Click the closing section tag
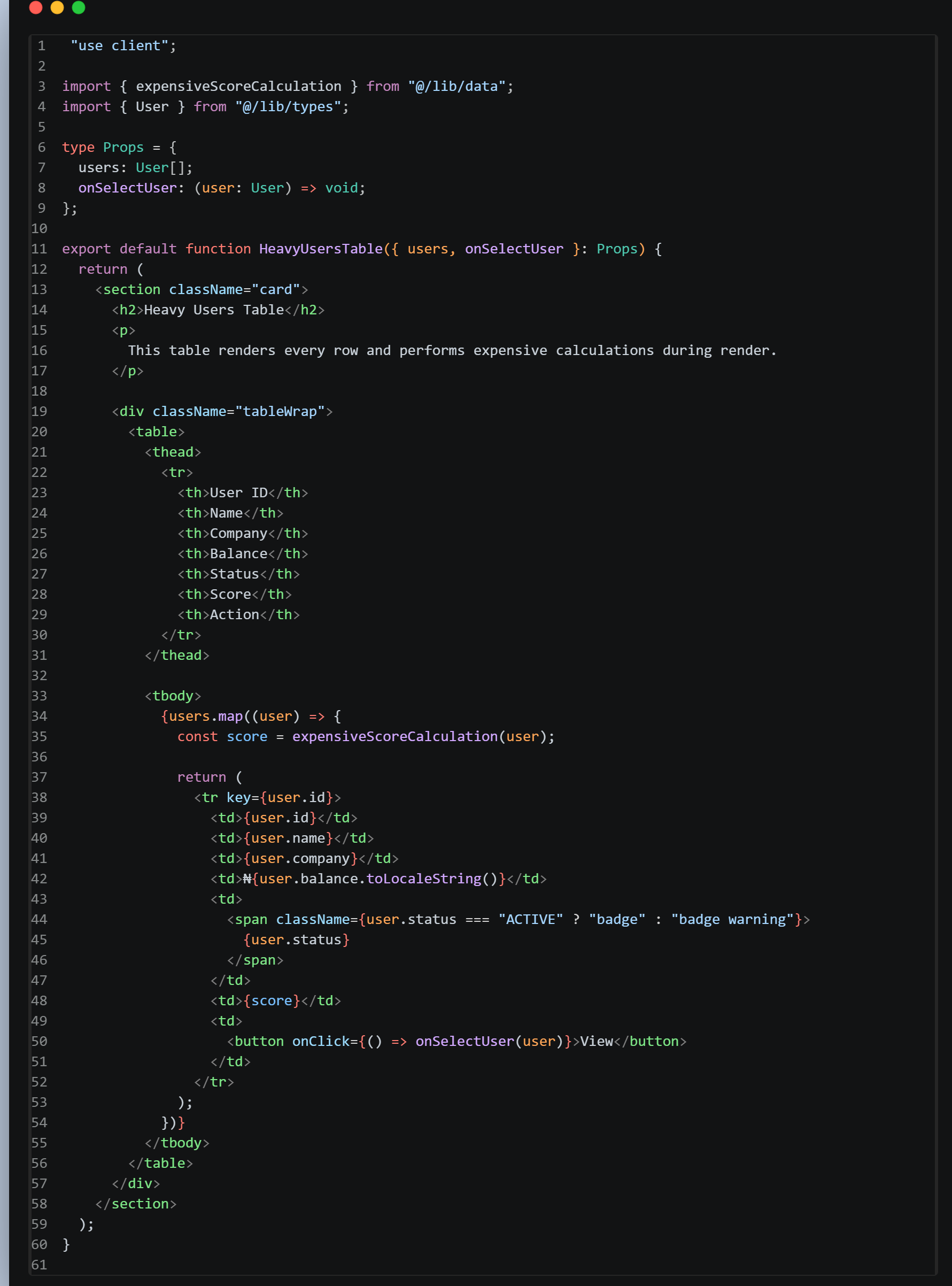 136,1204
